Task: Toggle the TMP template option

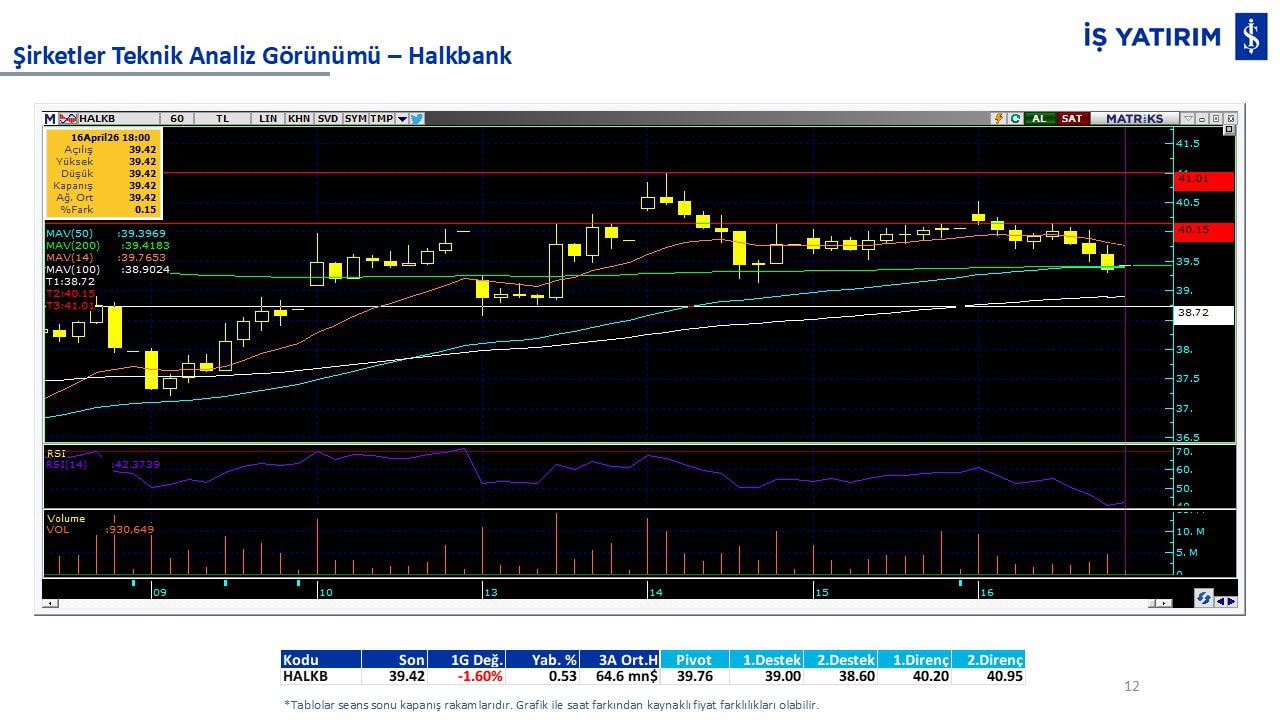Action: pyautogui.click(x=381, y=118)
